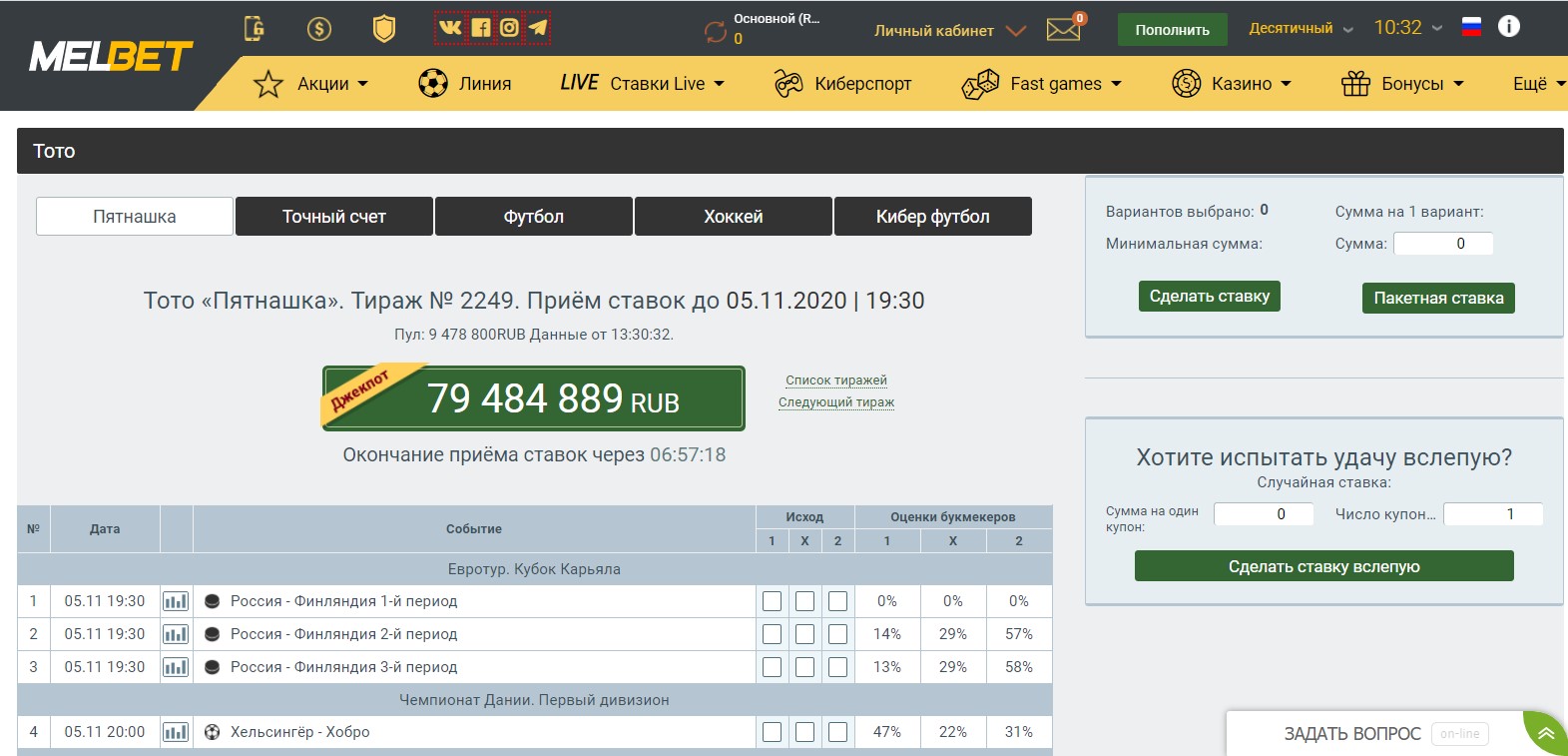Open the mobile app icon in header
1568x756 pixels.
[x=255, y=28]
